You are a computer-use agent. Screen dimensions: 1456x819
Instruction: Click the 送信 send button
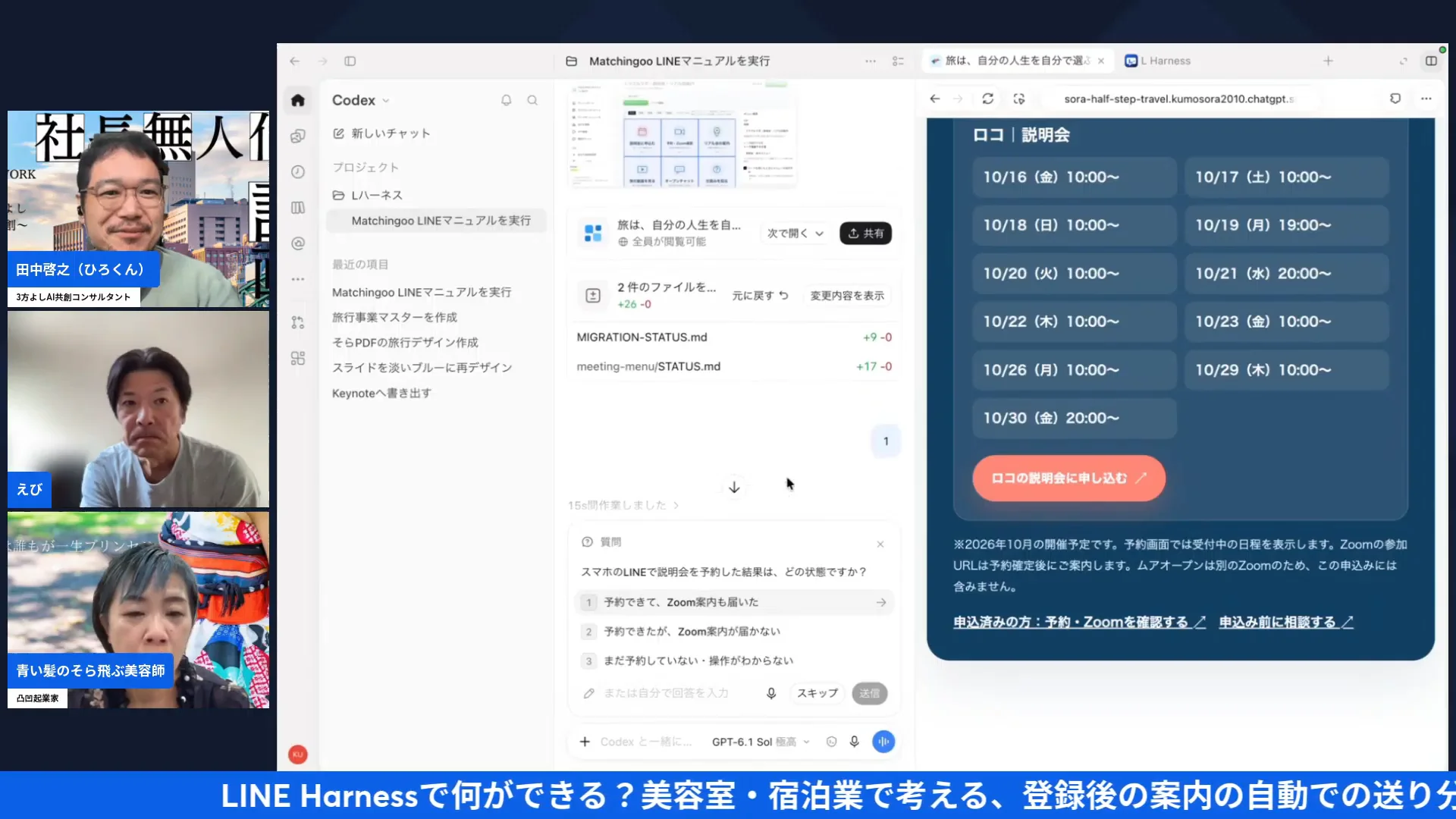pos(870,693)
